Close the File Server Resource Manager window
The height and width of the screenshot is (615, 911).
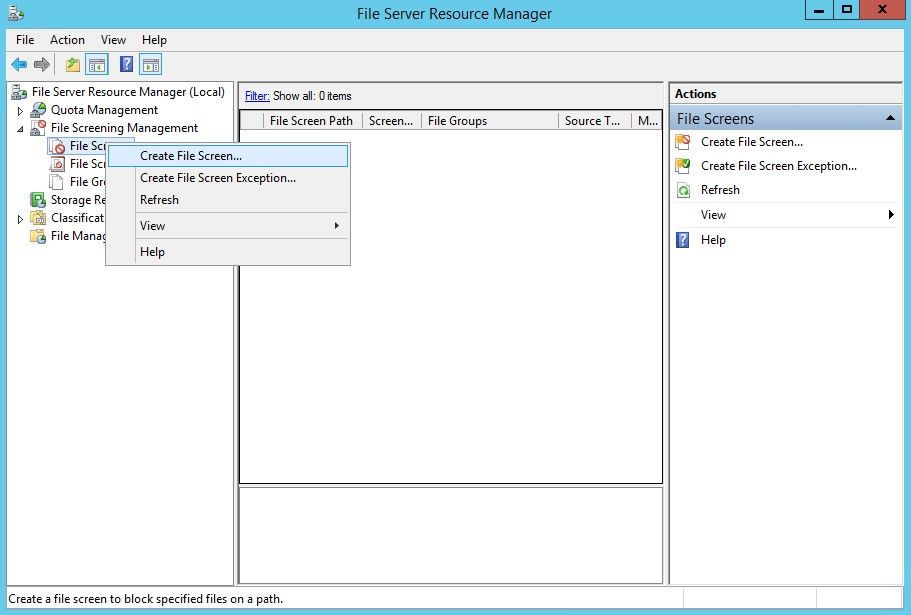point(883,10)
